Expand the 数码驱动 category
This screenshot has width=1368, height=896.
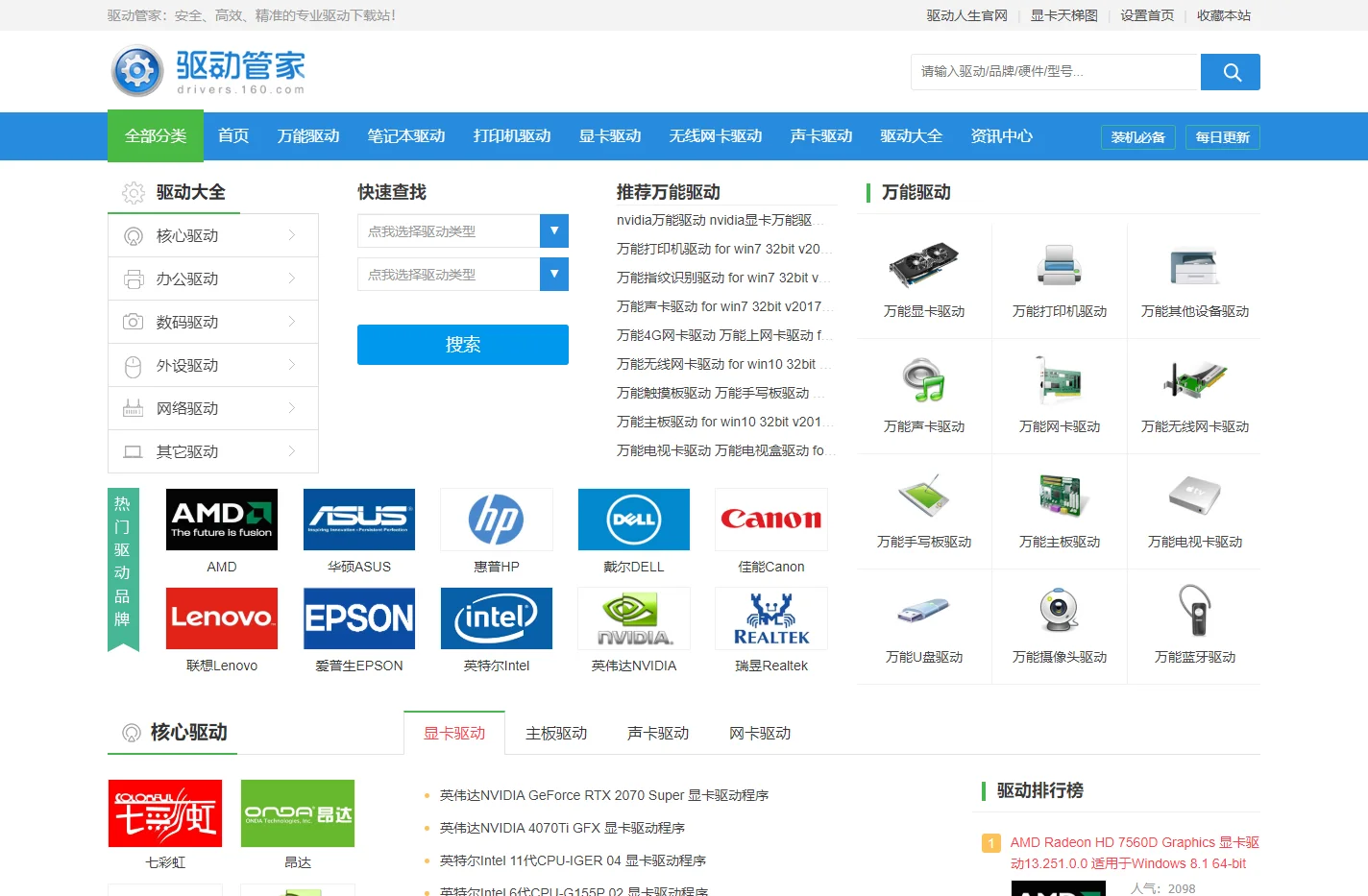coord(213,322)
